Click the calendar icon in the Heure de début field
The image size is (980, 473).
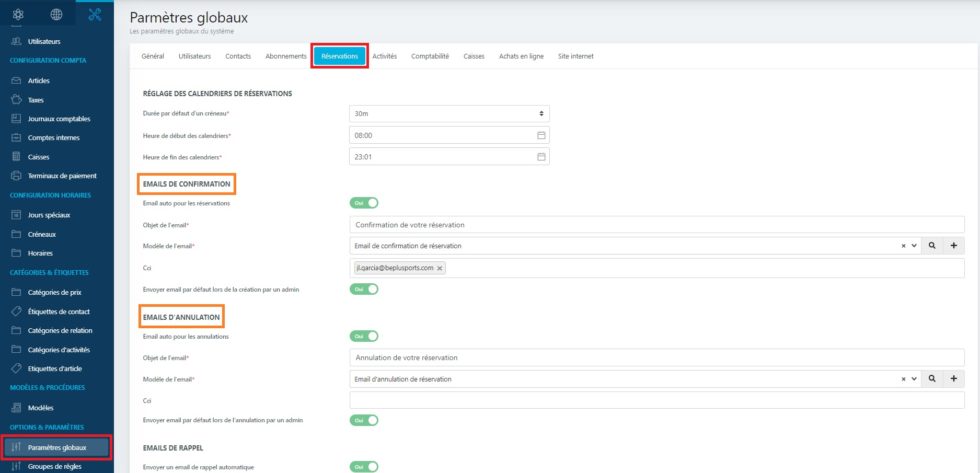coord(541,135)
